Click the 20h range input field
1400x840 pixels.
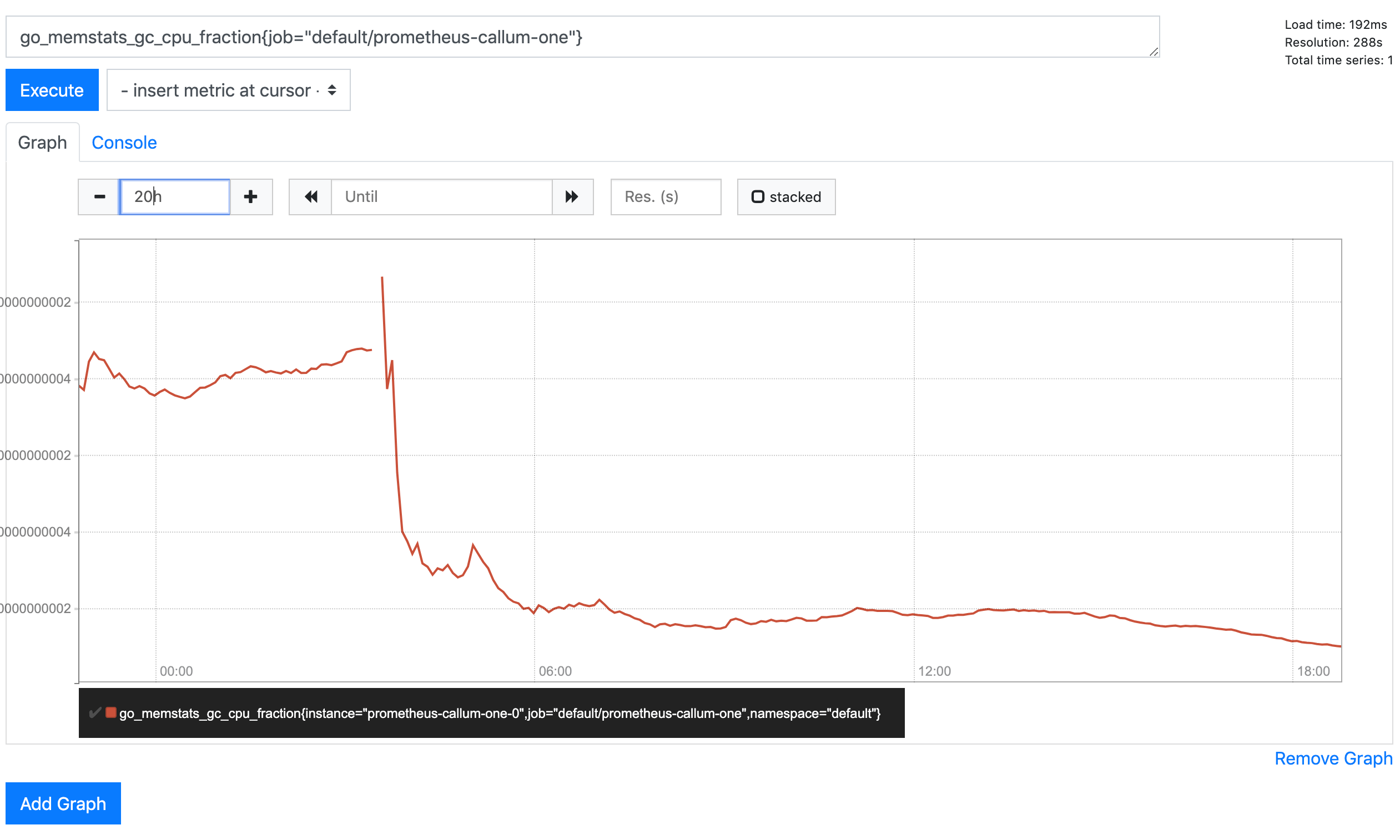(x=174, y=197)
